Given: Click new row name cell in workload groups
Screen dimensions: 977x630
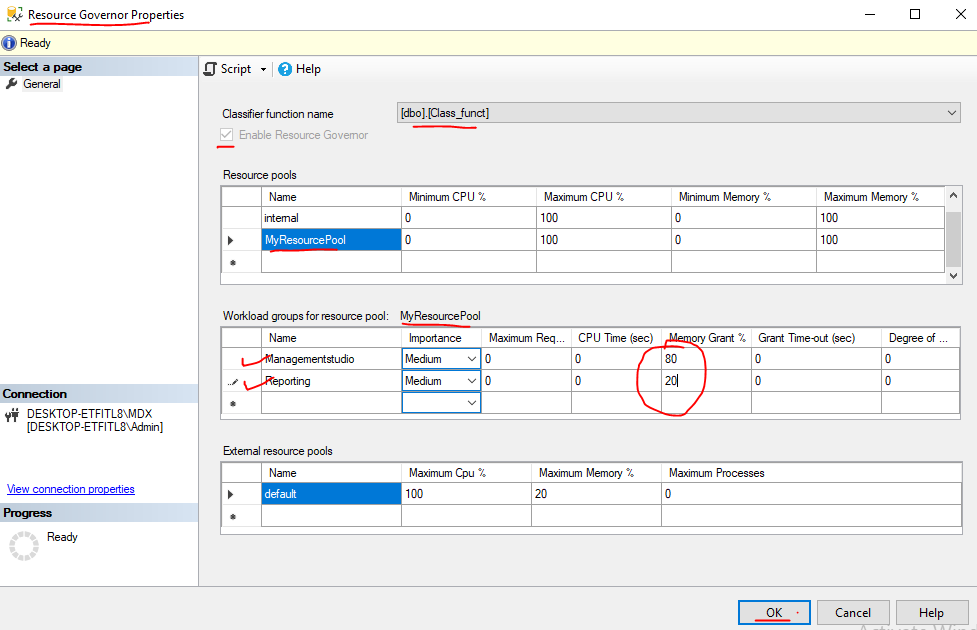Looking at the screenshot, I should pos(331,403).
